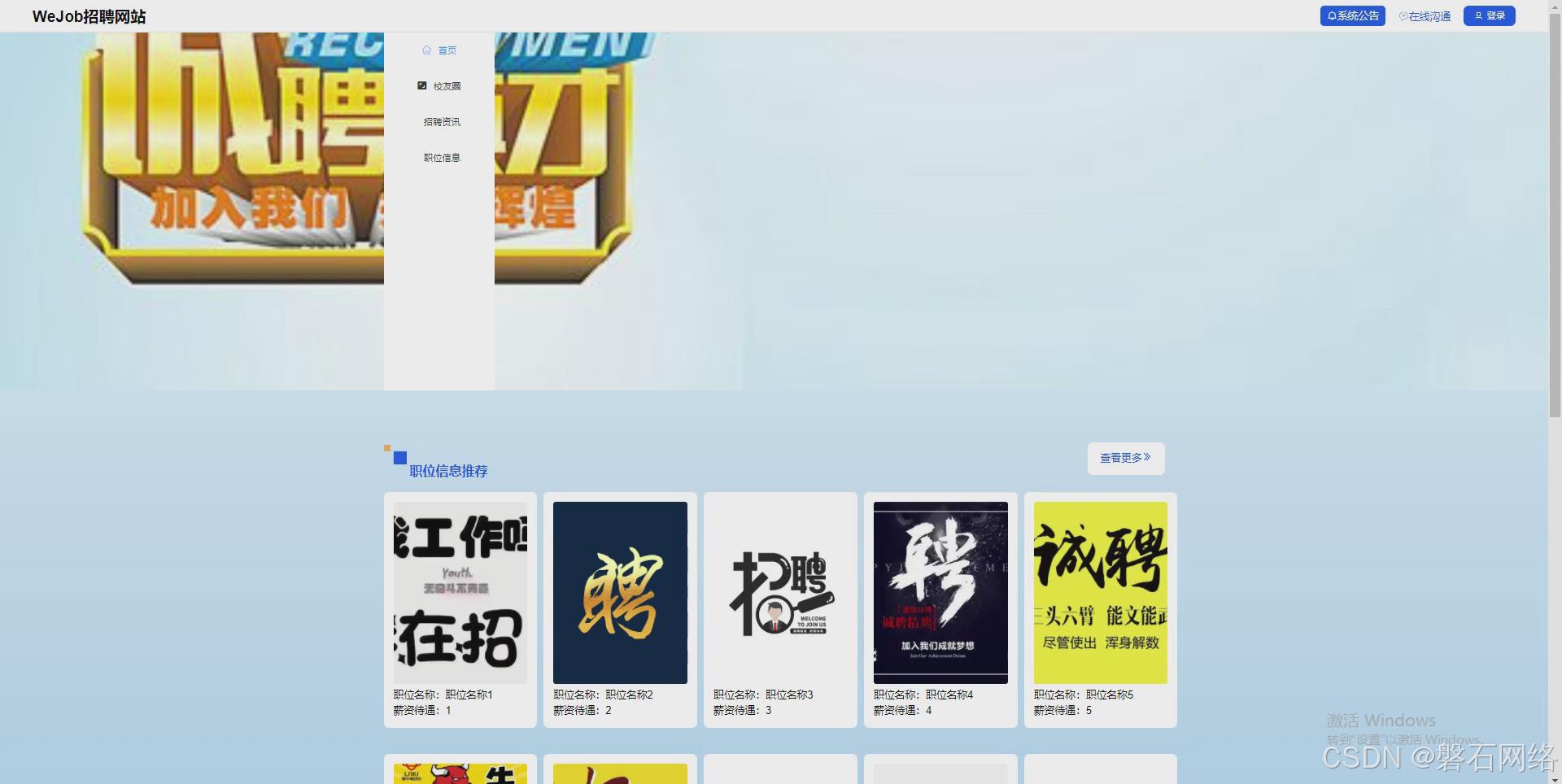Click the user icon on the 登录 button
This screenshot has width=1562, height=784.
pyautogui.click(x=1477, y=15)
